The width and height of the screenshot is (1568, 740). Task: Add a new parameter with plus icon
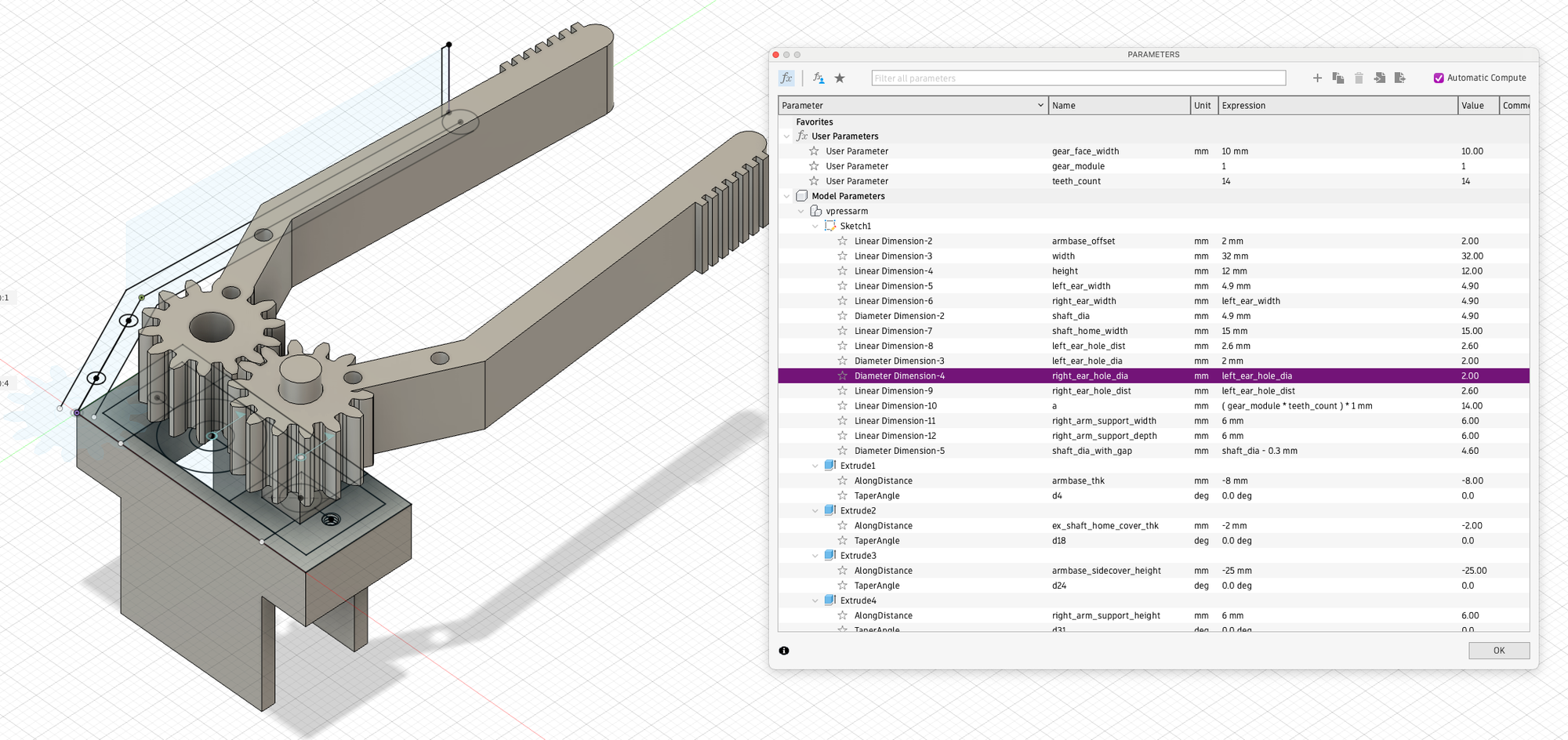click(1317, 78)
